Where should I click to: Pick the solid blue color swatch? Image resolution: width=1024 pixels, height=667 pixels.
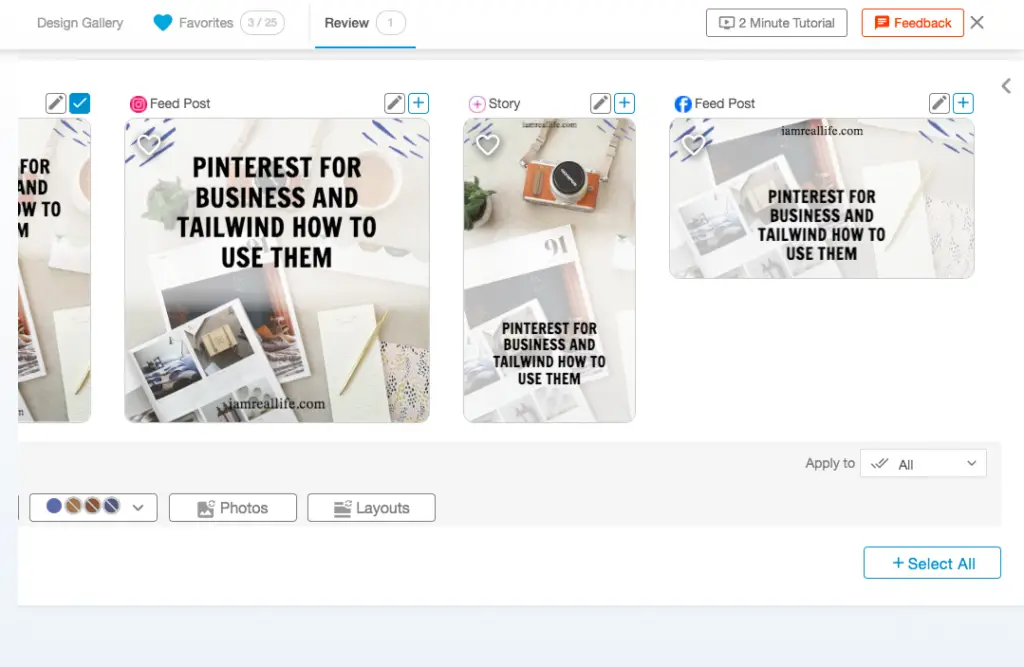(54, 506)
